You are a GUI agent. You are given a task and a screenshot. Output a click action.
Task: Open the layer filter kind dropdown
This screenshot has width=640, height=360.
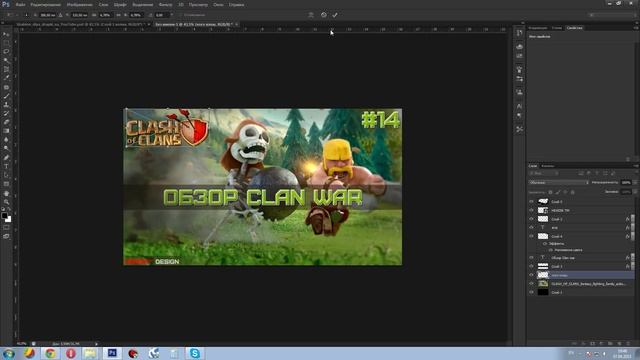coord(544,173)
